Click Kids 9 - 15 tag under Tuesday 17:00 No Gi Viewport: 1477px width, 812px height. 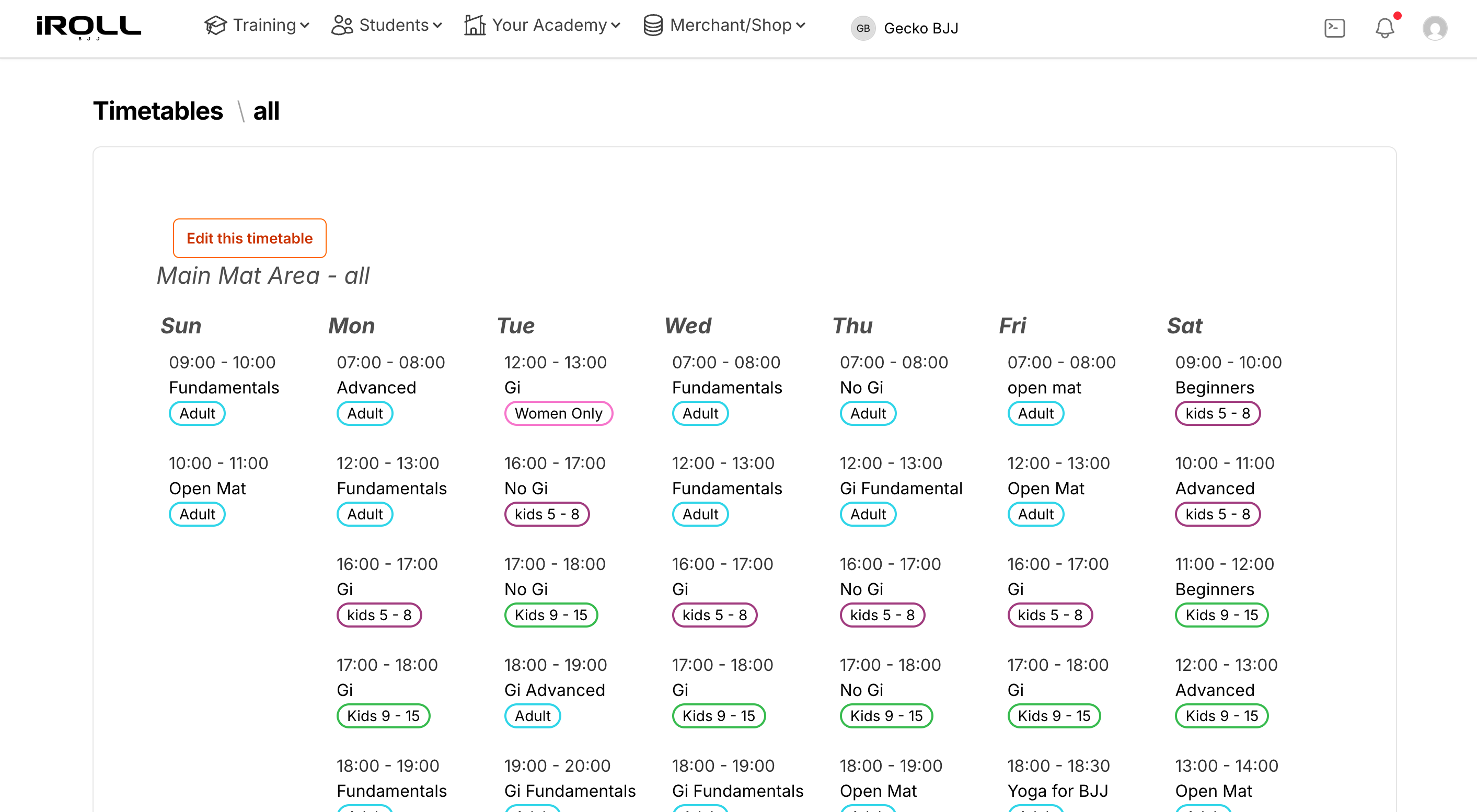551,615
